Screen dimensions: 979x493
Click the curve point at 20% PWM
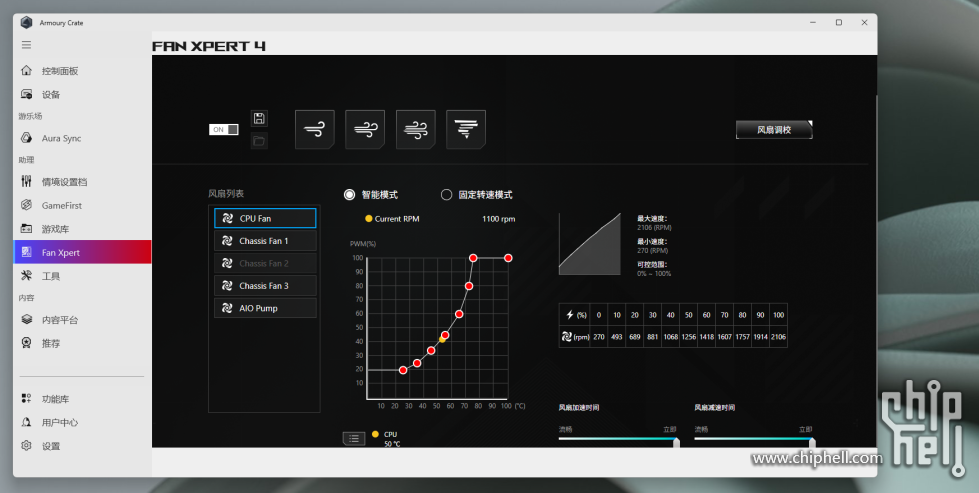(x=403, y=370)
